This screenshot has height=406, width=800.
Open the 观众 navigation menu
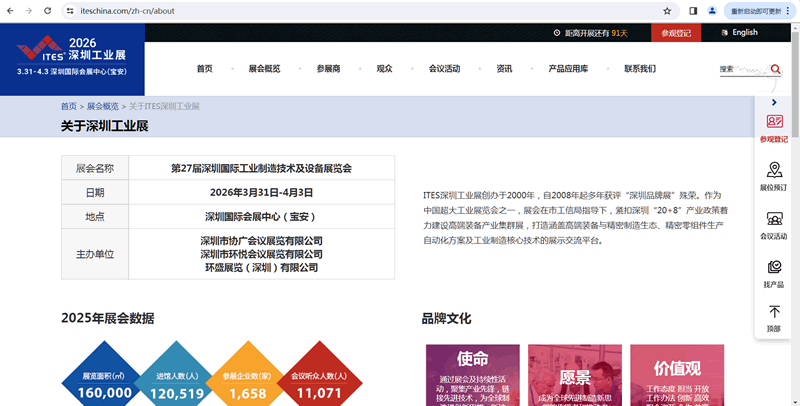[x=384, y=69]
